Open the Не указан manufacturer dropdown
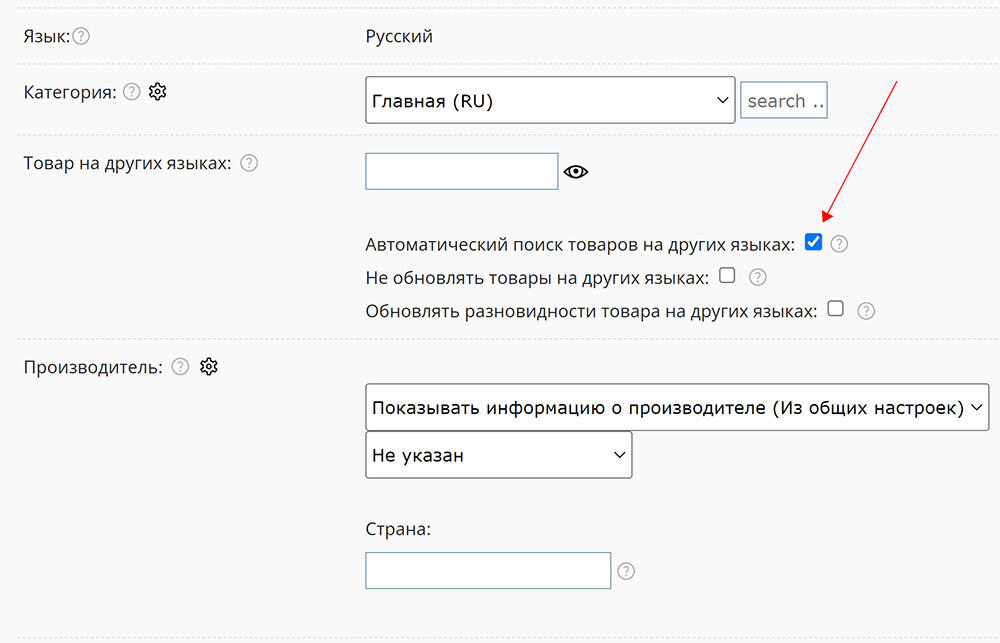The image size is (1000, 643). coord(498,455)
